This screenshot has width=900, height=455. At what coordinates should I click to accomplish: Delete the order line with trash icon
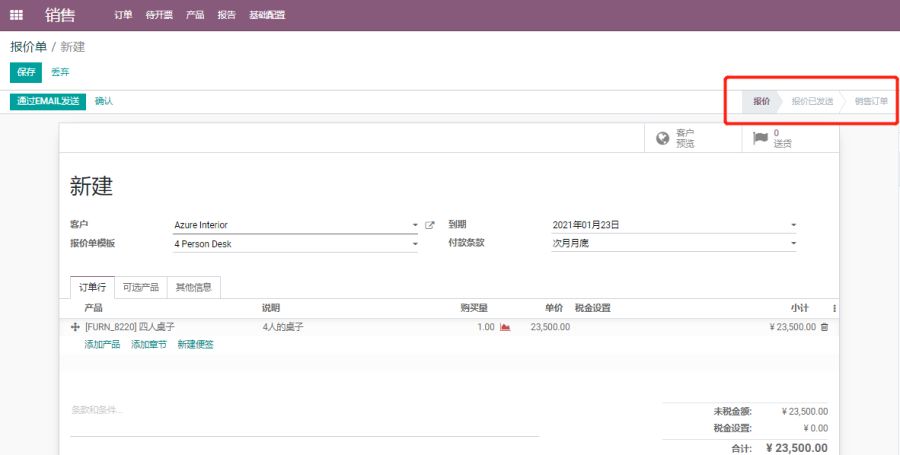(x=825, y=327)
